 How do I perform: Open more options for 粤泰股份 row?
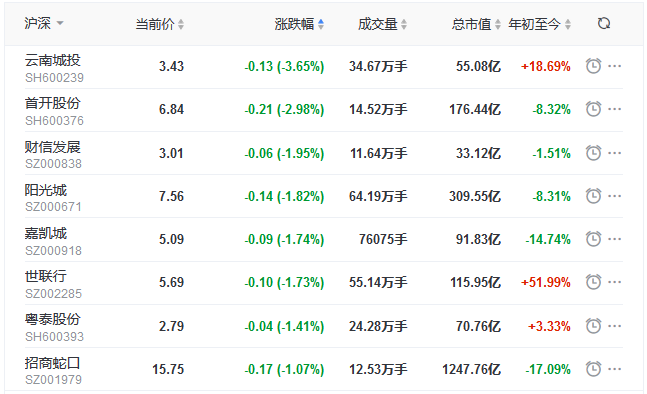(x=614, y=326)
